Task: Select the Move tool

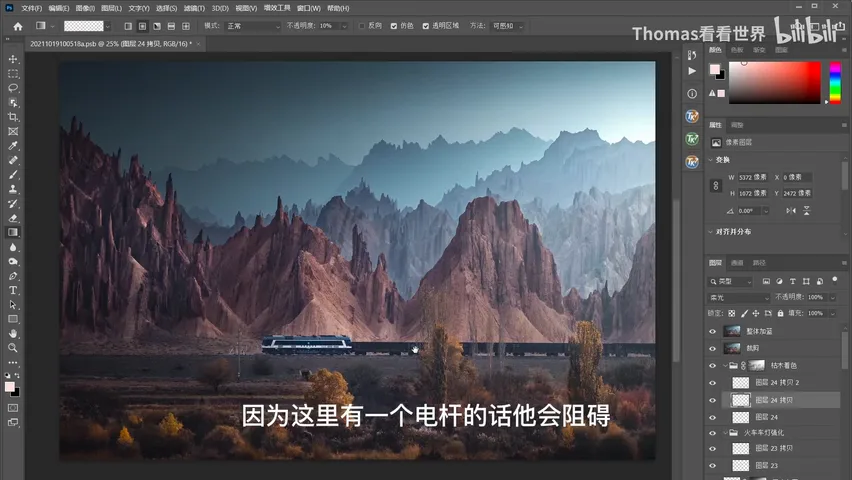Action: [x=13, y=59]
